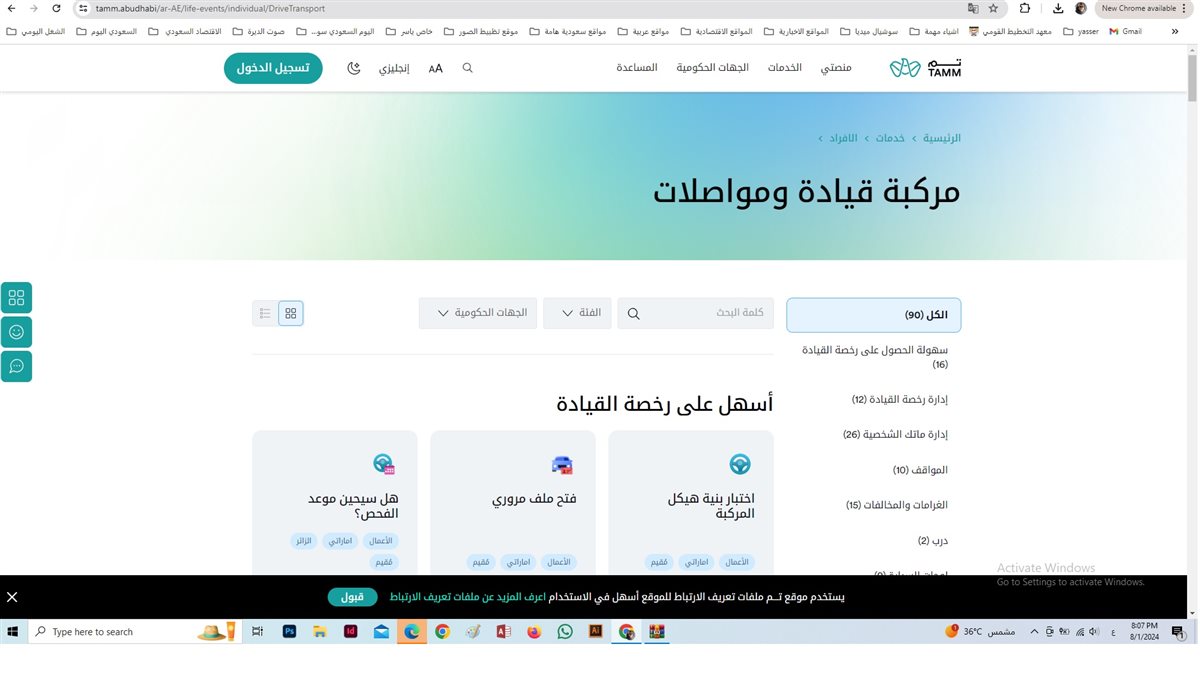The width and height of the screenshot is (1200, 675).
Task: Click الرئيسية breadcrumb link
Action: tap(942, 138)
